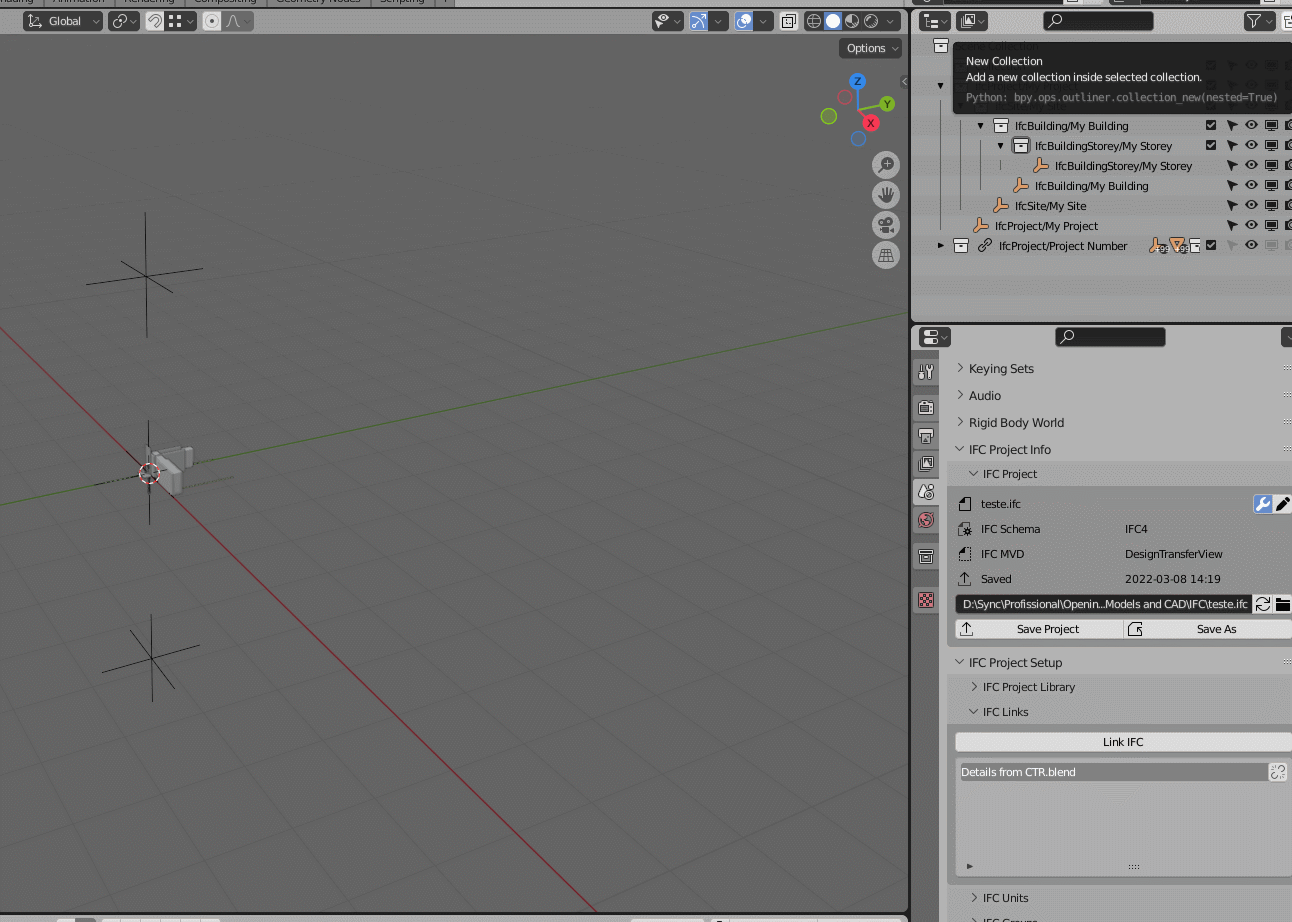Screen dimensions: 1292x922
Task: Collapse the IfcBuildingStorey/My Storey collection
Action: pyautogui.click(x=999, y=145)
